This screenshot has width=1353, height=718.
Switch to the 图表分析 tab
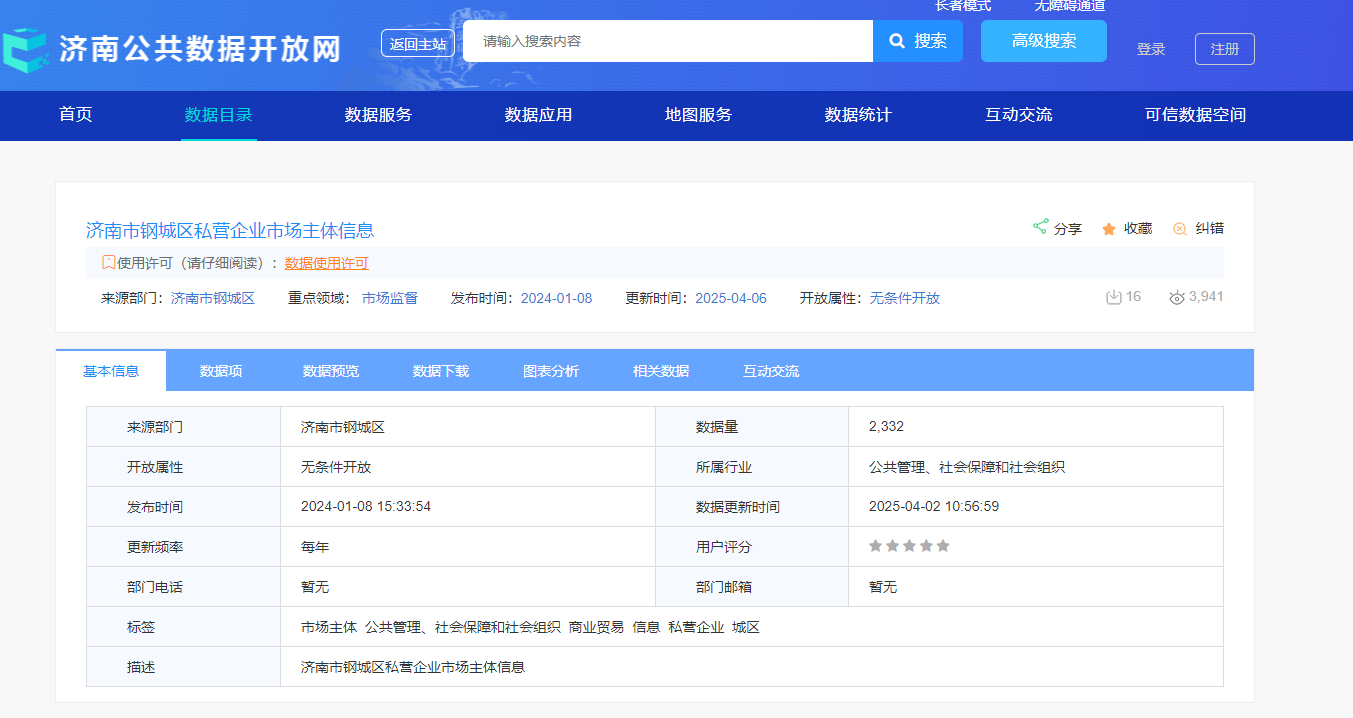pos(551,371)
